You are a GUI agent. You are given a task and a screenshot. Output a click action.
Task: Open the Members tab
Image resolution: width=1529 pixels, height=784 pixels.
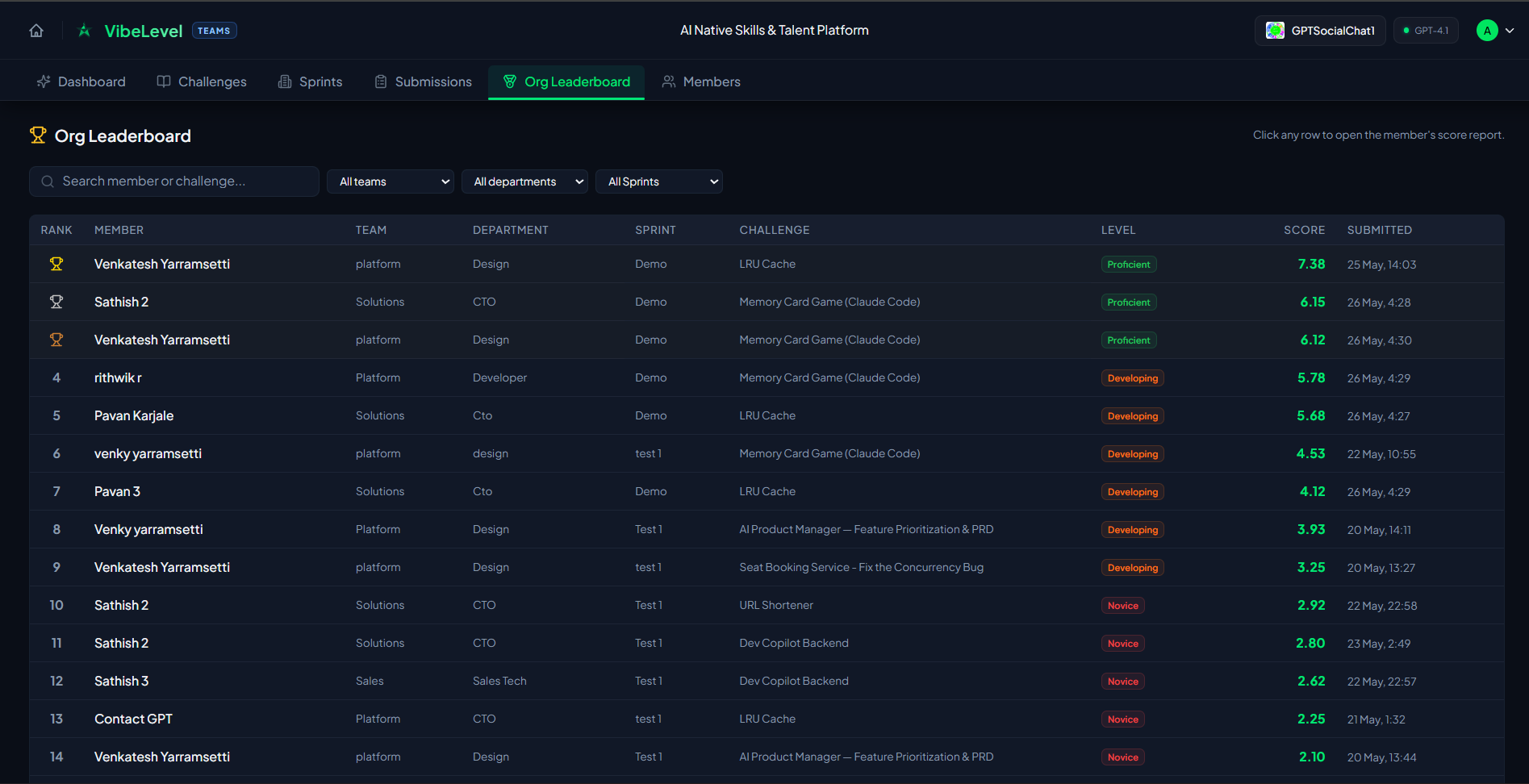(701, 81)
